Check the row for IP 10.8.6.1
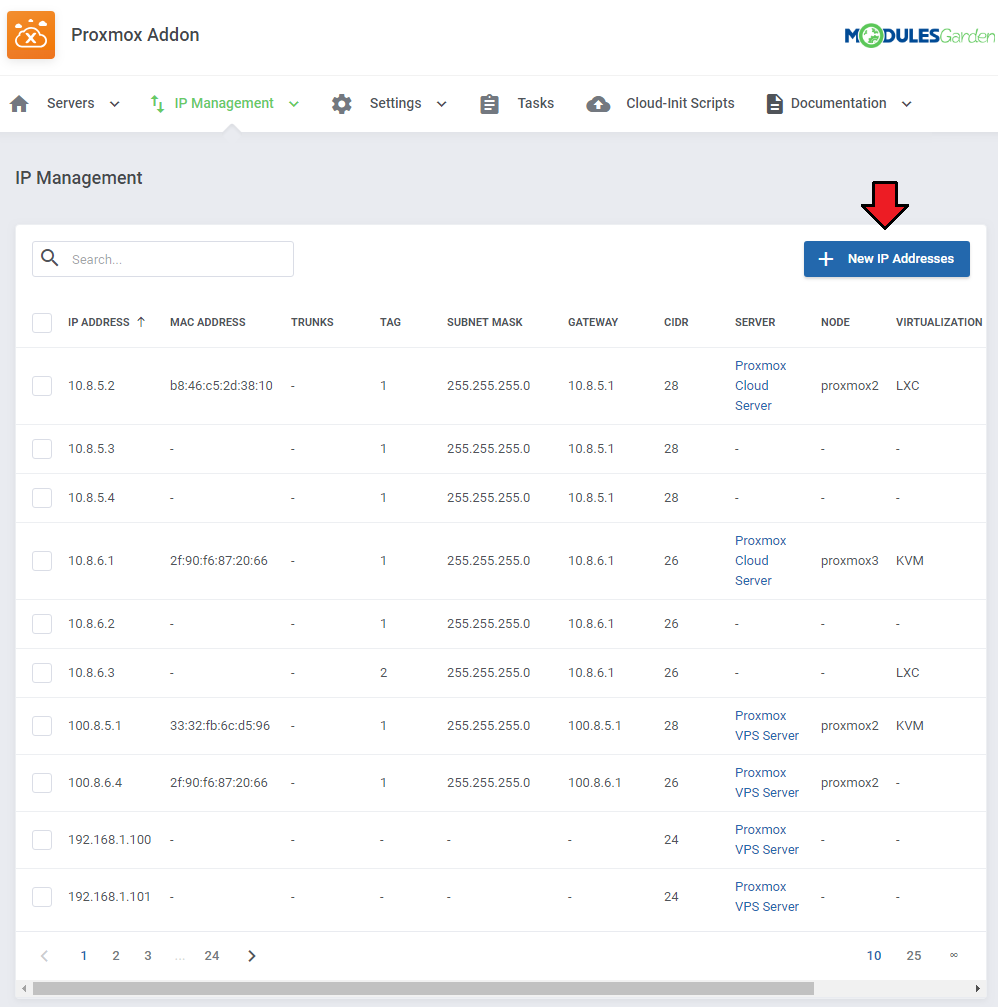This screenshot has height=1007, width=998. coord(42,561)
